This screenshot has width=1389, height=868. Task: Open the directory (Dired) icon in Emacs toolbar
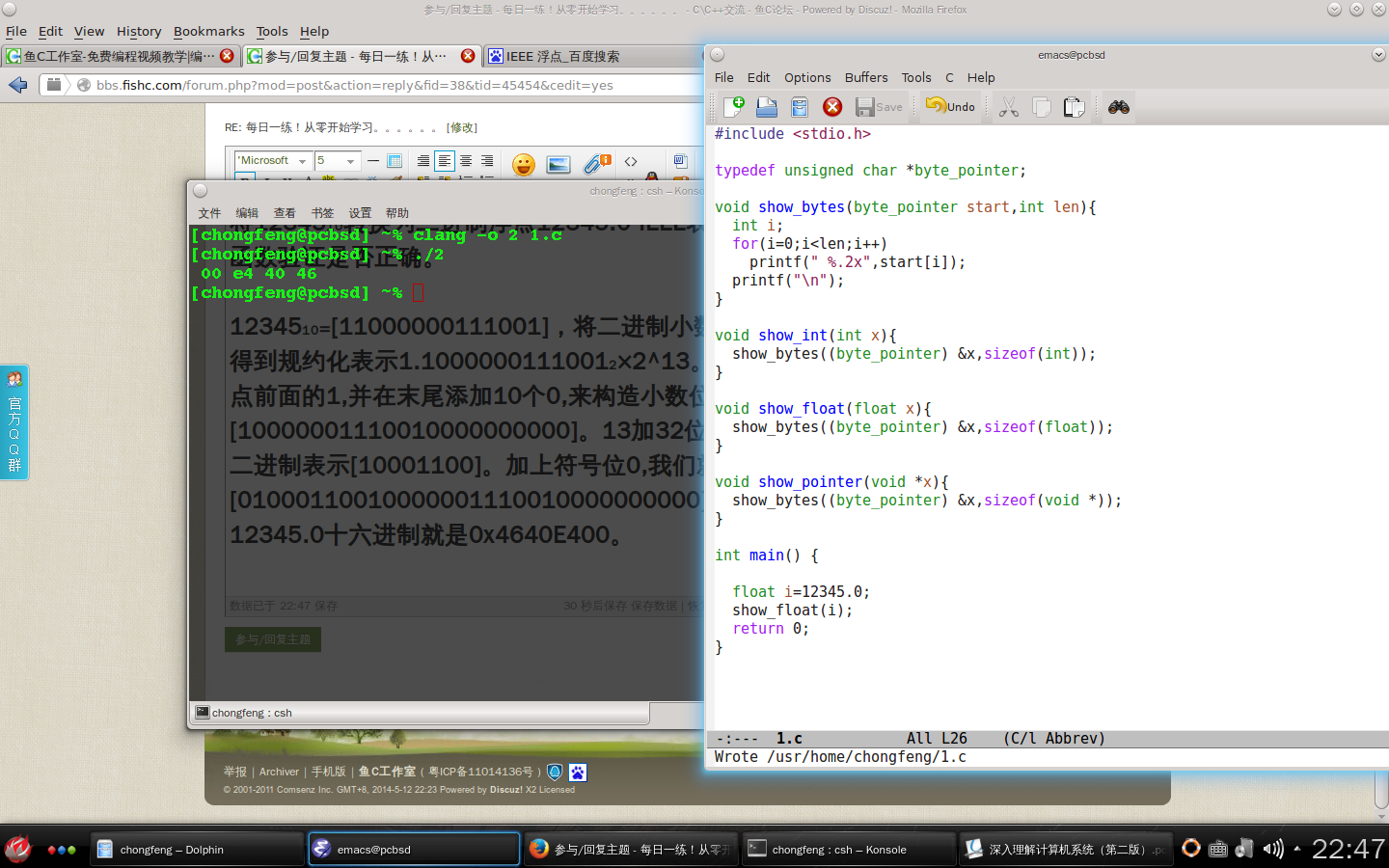pos(800,106)
